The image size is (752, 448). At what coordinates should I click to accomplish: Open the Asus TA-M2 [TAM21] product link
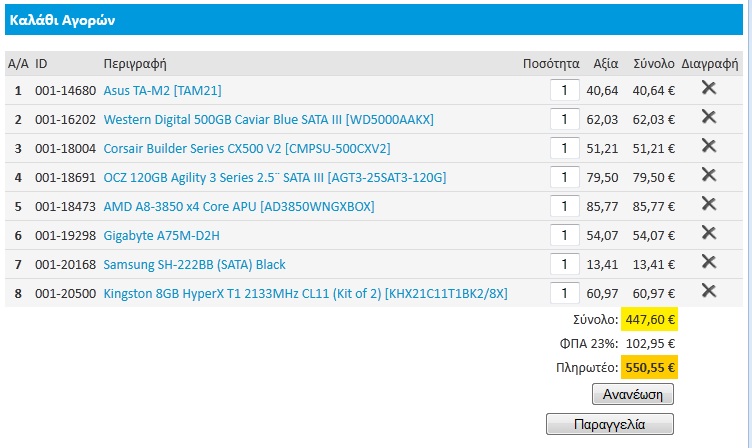(x=163, y=91)
